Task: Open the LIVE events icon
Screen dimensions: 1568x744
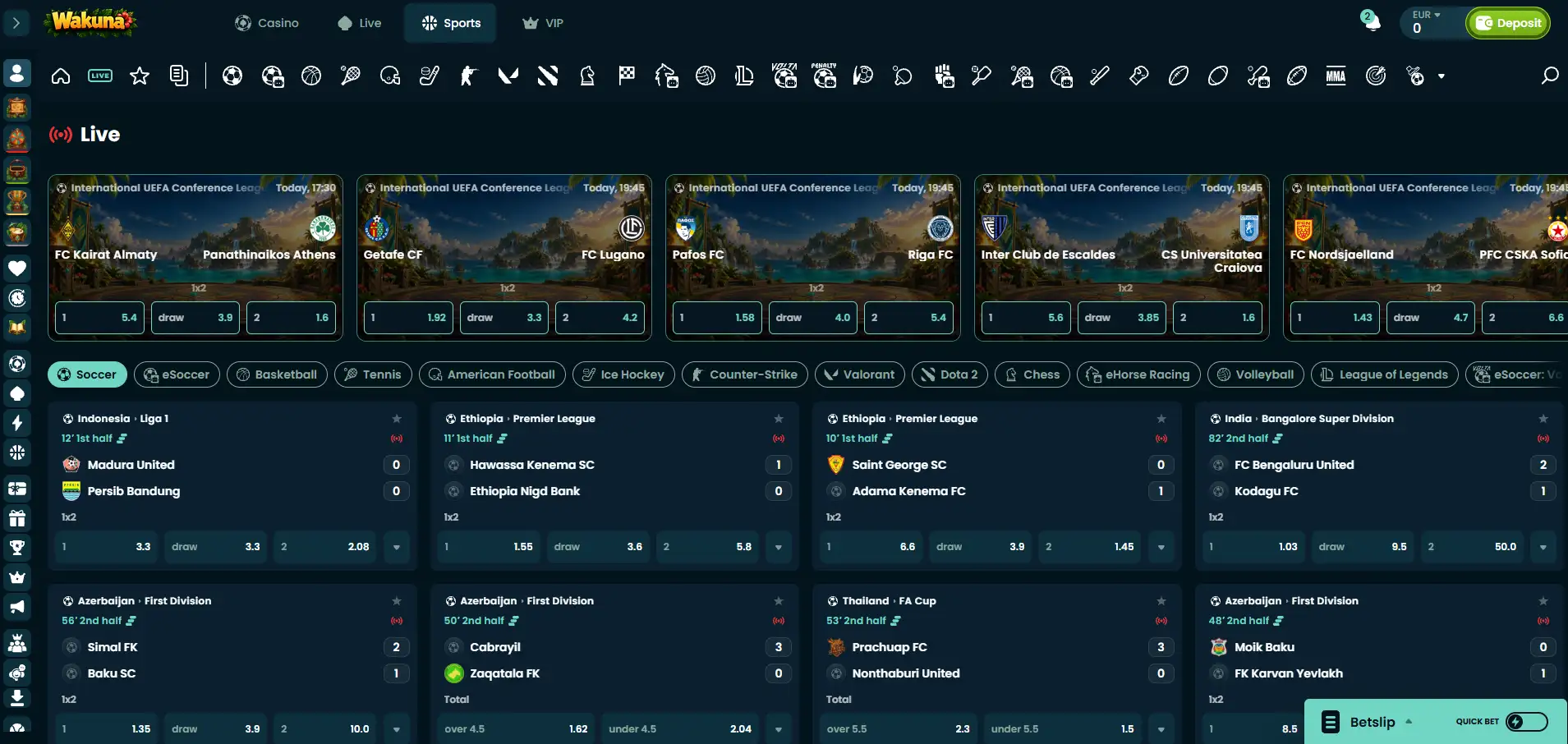Action: point(100,76)
